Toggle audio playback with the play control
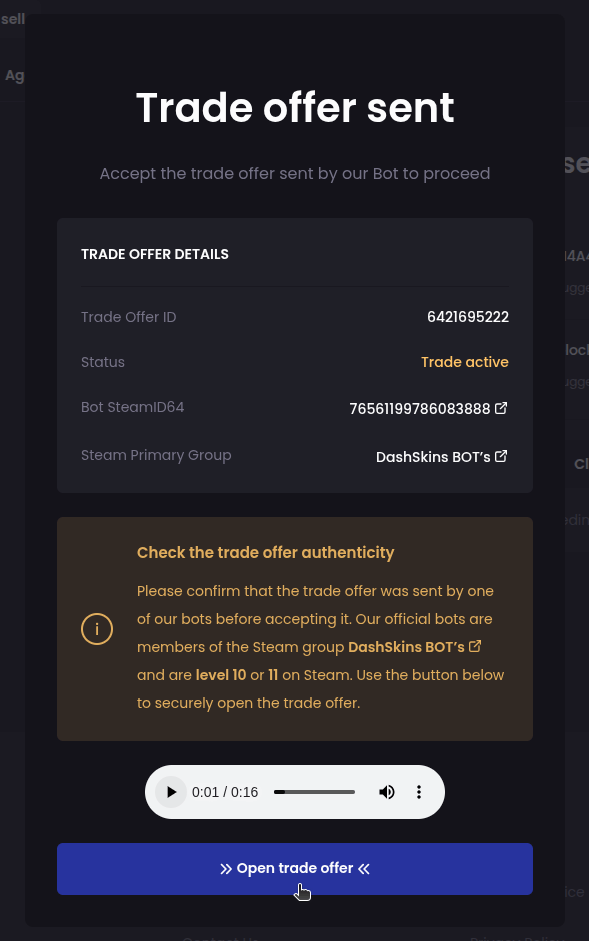589x941 pixels. [x=170, y=791]
